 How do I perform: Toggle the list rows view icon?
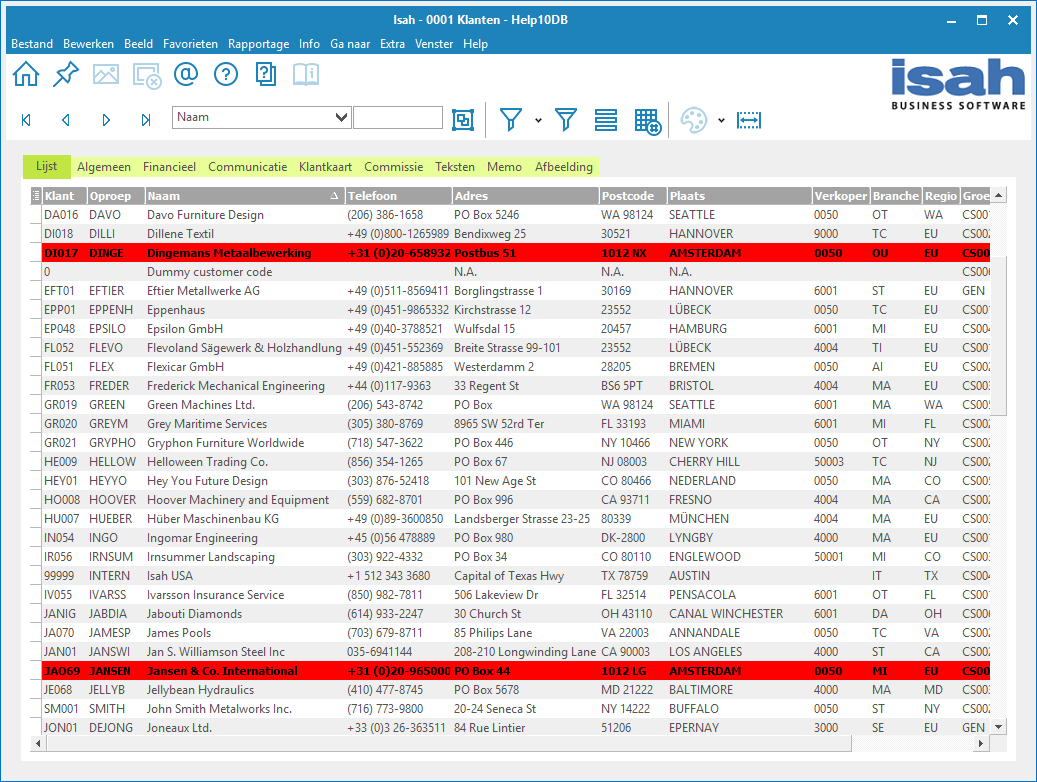pos(606,120)
